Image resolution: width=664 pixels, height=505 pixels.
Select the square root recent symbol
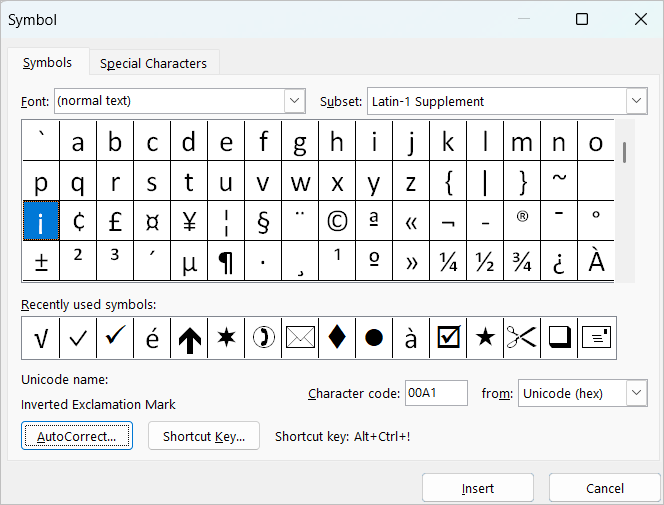tap(41, 338)
